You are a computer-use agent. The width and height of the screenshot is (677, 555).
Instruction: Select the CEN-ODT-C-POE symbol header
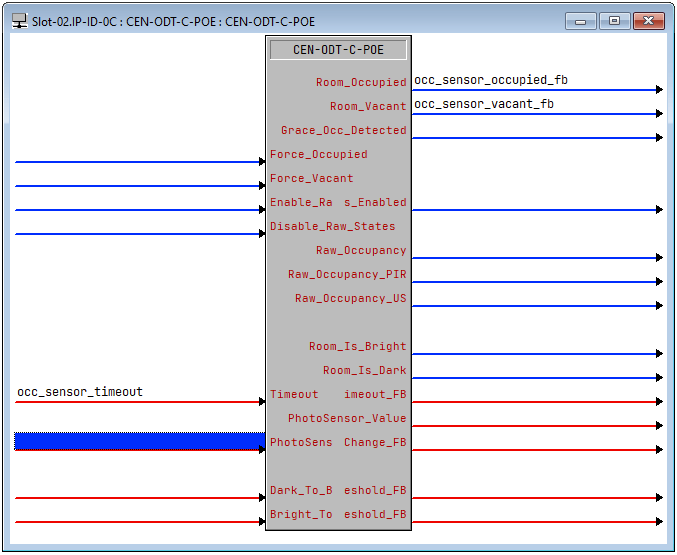point(338,49)
